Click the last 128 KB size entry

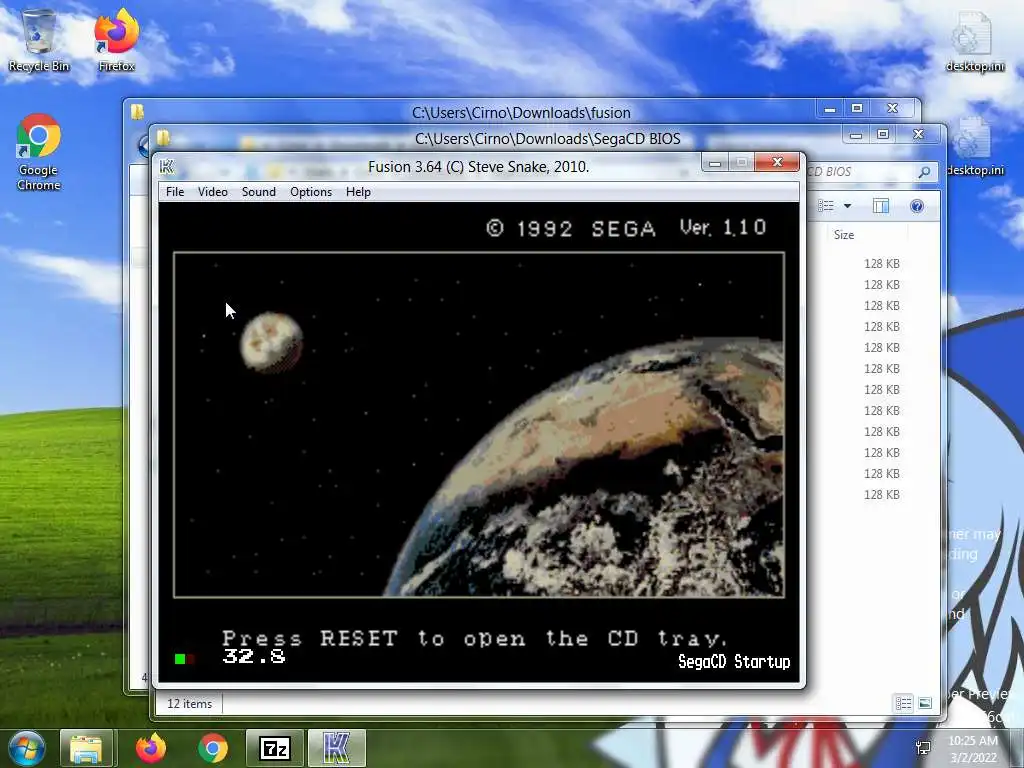point(882,495)
